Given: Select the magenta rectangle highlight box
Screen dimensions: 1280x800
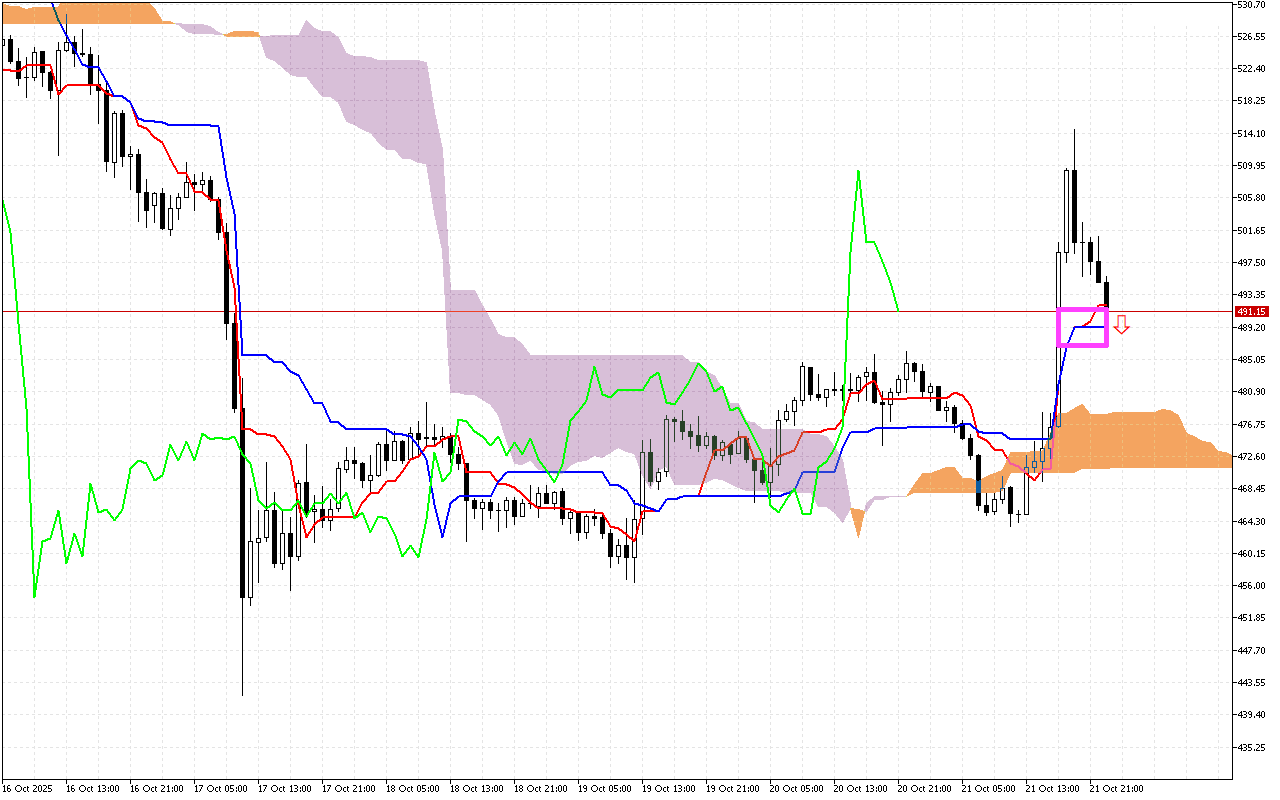Looking at the screenshot, I should coord(1082,327).
